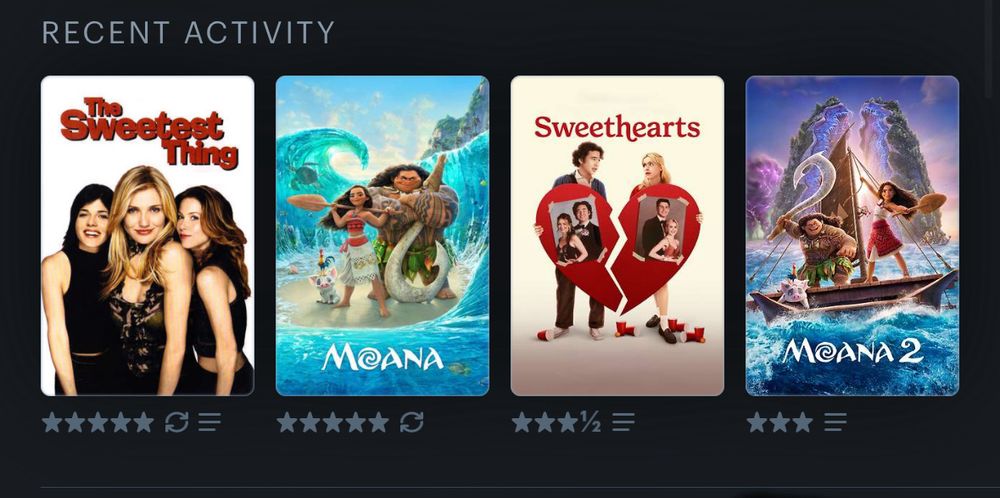View the Sweethearts broken-heart poster
The height and width of the screenshot is (498, 1000).
(x=617, y=236)
